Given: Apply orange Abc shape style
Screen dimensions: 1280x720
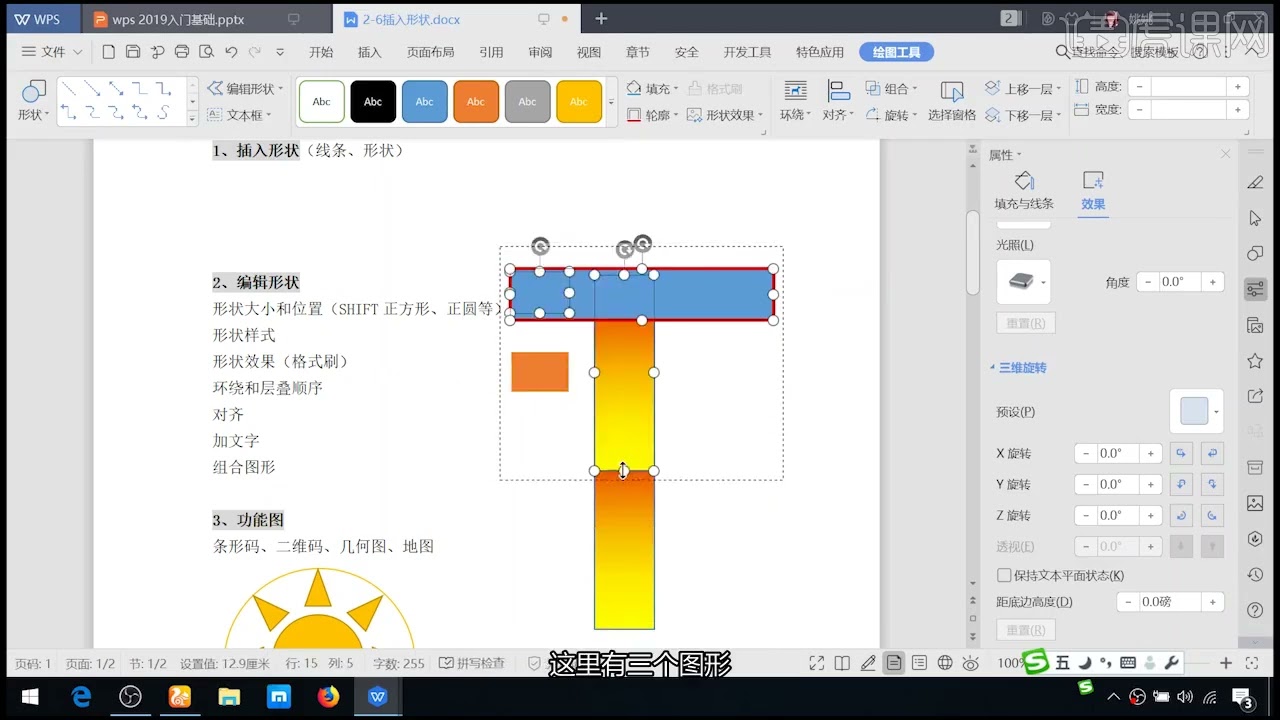Looking at the screenshot, I should (x=476, y=101).
